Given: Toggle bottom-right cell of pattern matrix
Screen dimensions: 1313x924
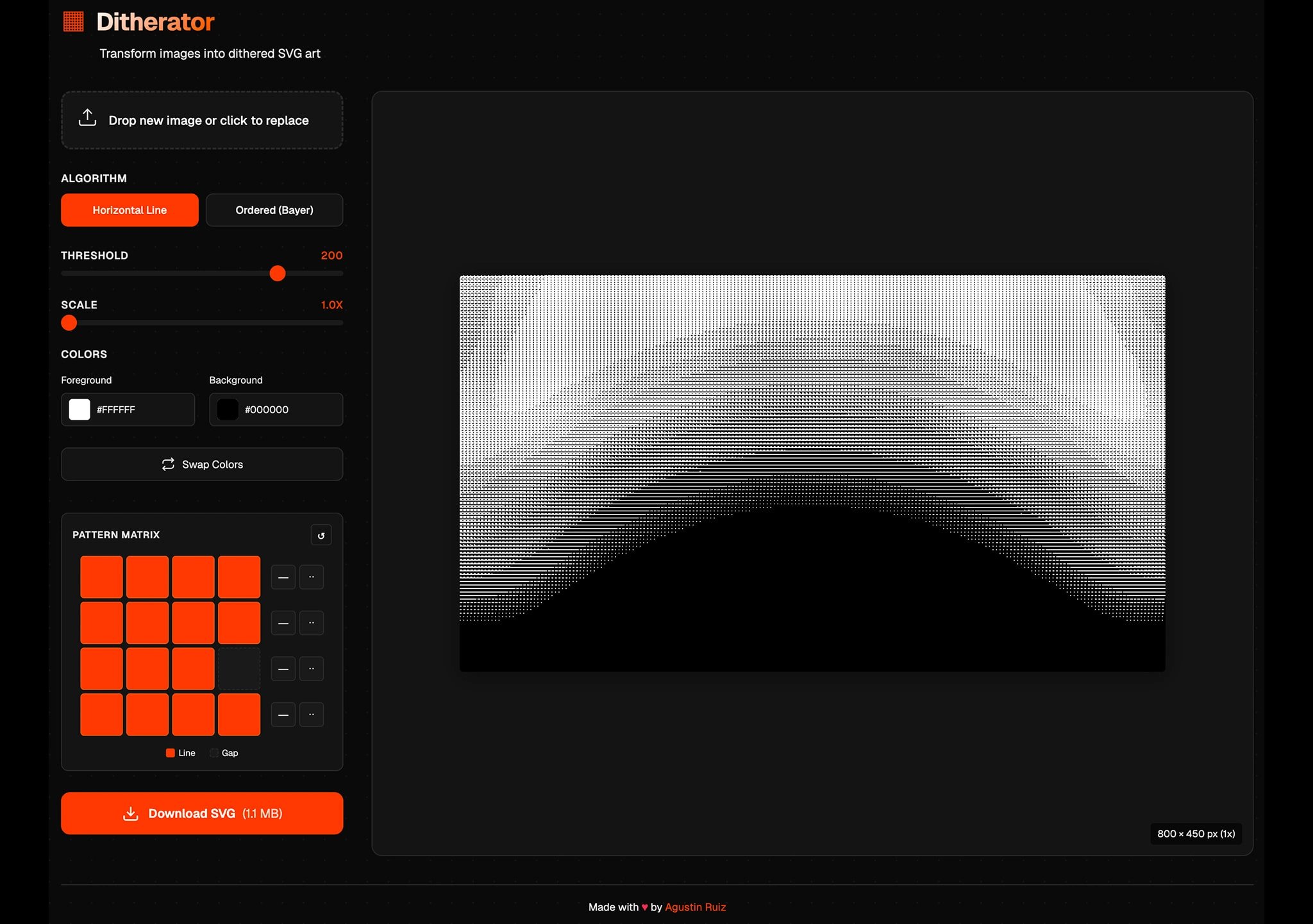Looking at the screenshot, I should click(239, 714).
